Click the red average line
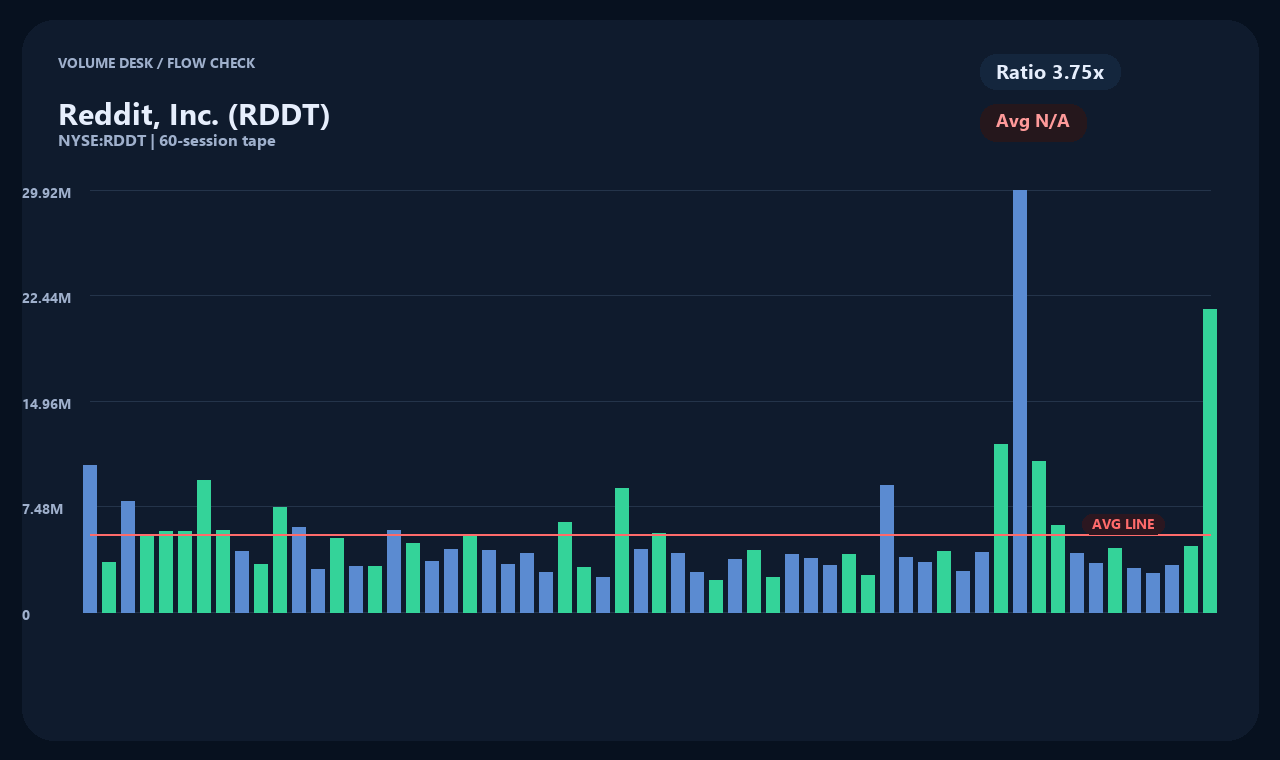The height and width of the screenshot is (760, 1280). click(x=650, y=535)
